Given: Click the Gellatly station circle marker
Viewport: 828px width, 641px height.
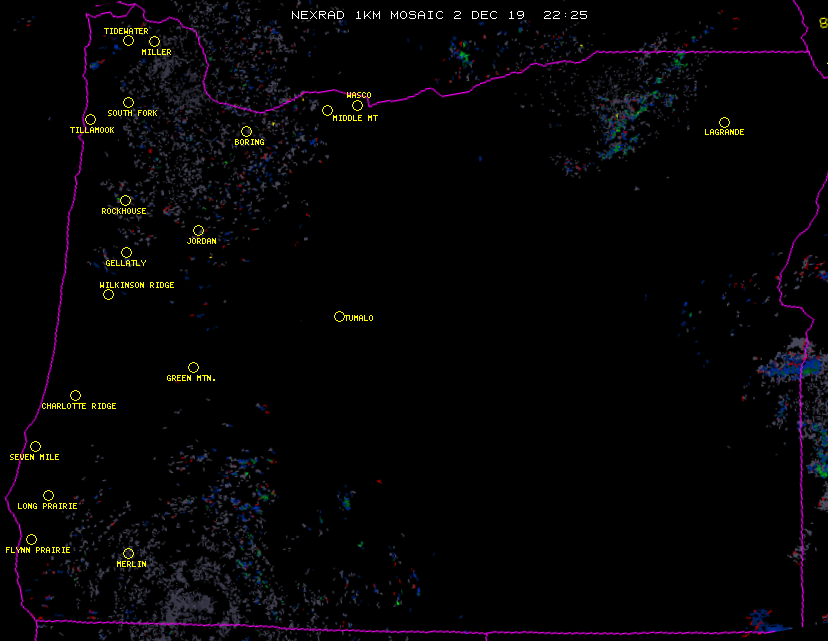Looking at the screenshot, I should 126,253.
